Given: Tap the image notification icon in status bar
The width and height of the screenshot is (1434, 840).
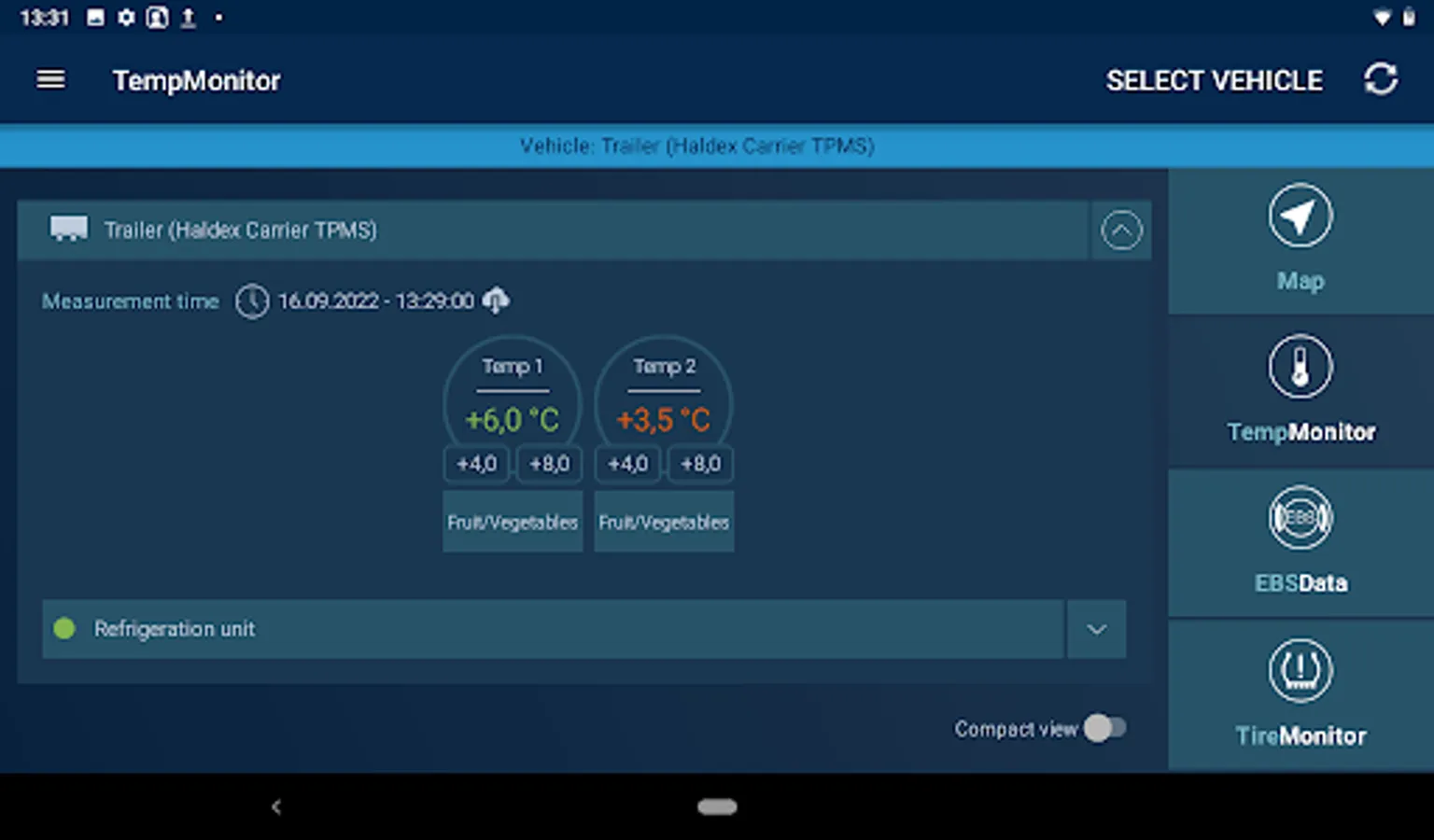Looking at the screenshot, I should tap(95, 18).
